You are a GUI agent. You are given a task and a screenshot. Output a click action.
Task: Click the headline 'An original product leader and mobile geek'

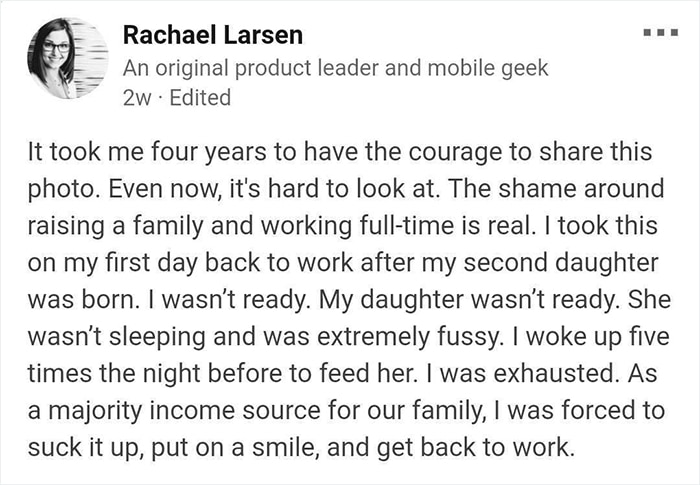[x=335, y=68]
